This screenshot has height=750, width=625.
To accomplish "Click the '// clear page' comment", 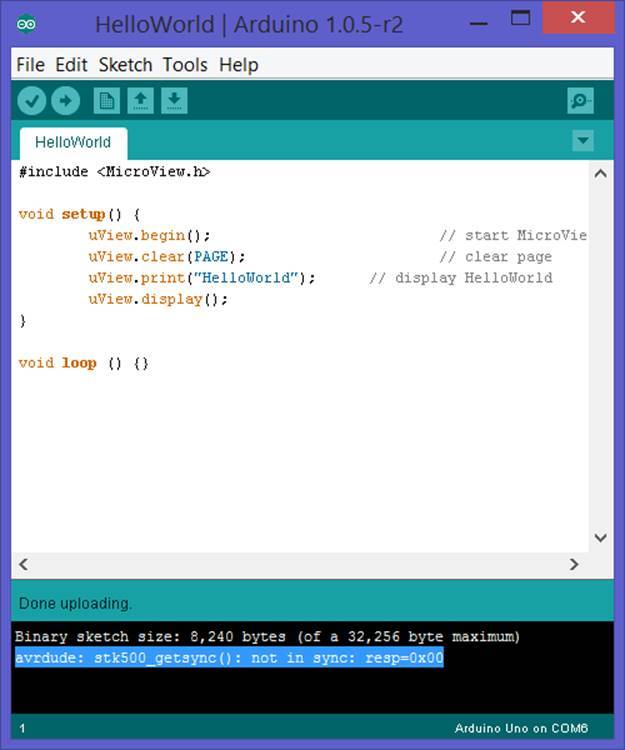I will pyautogui.click(x=496, y=257).
